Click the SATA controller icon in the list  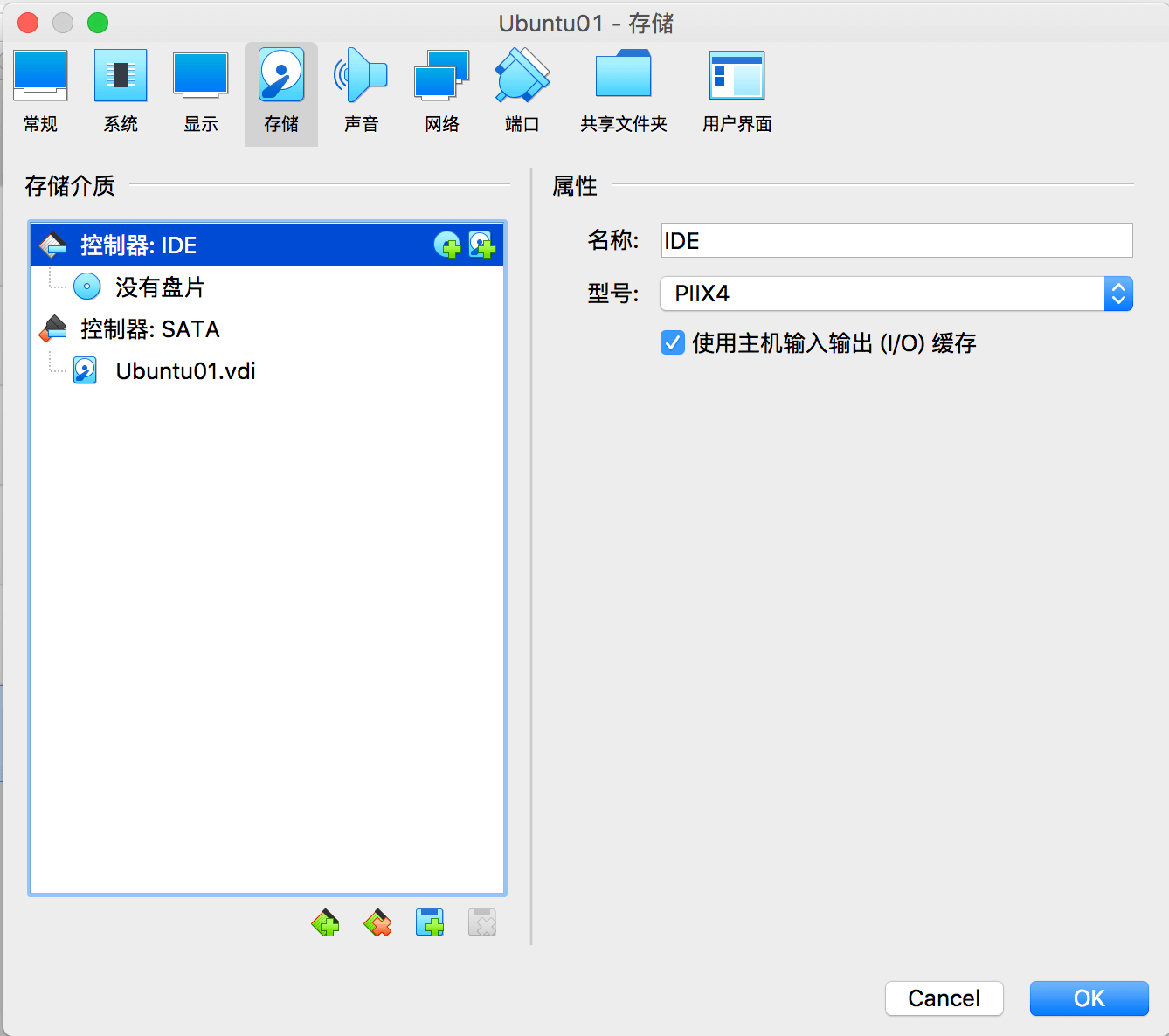[x=53, y=328]
